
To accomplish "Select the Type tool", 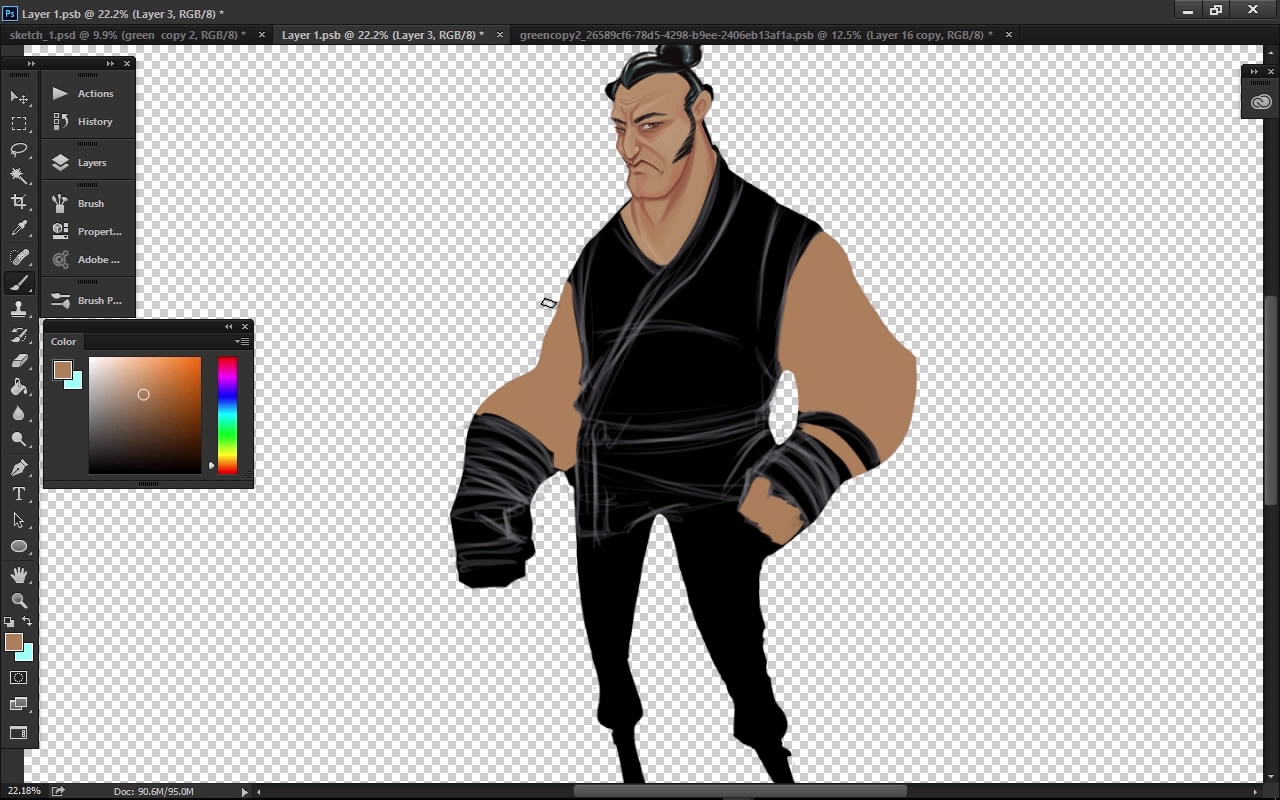I will (19, 494).
